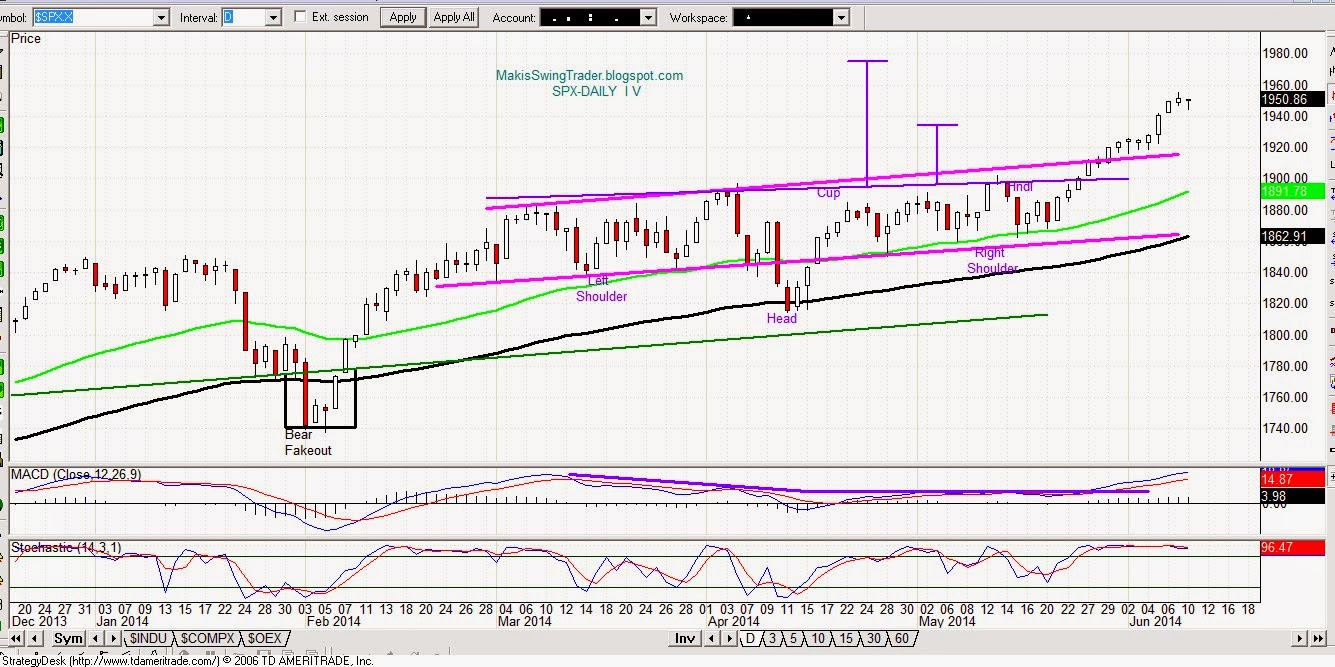Click the Apply button
The image size is (1335, 667).
pyautogui.click(x=403, y=17)
